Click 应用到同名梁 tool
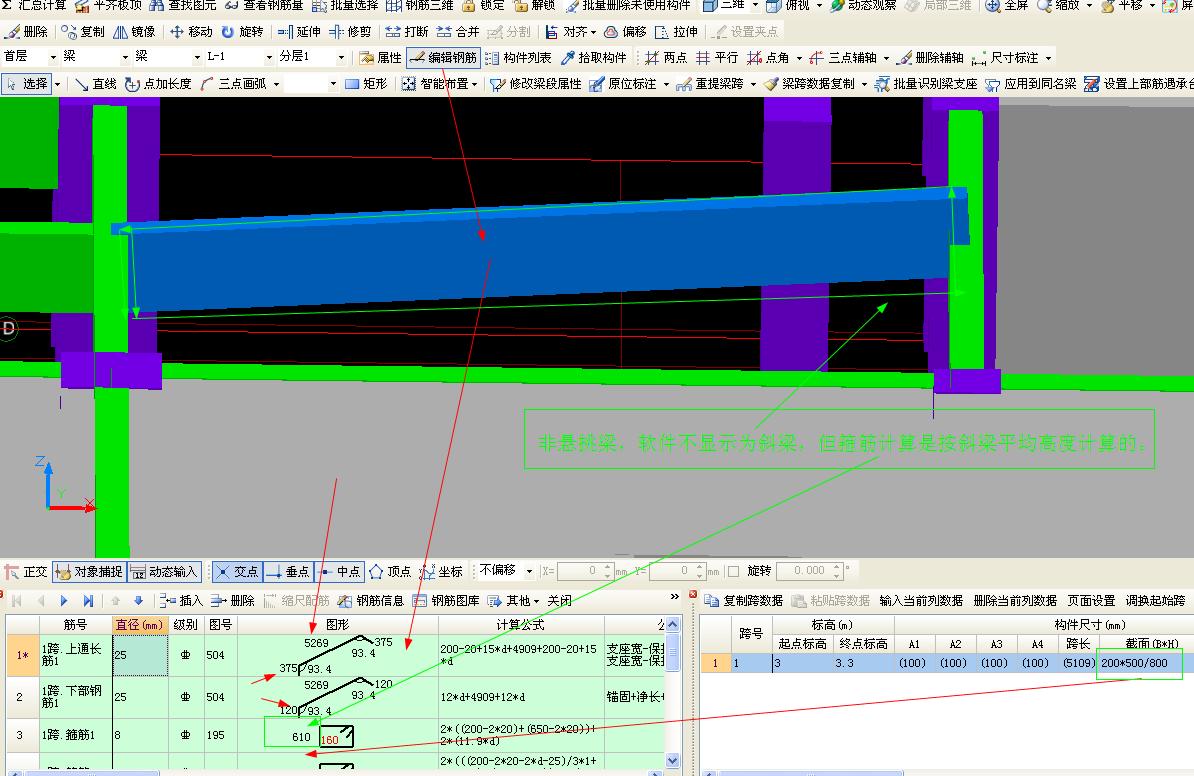1194x776 pixels. pos(1031,84)
